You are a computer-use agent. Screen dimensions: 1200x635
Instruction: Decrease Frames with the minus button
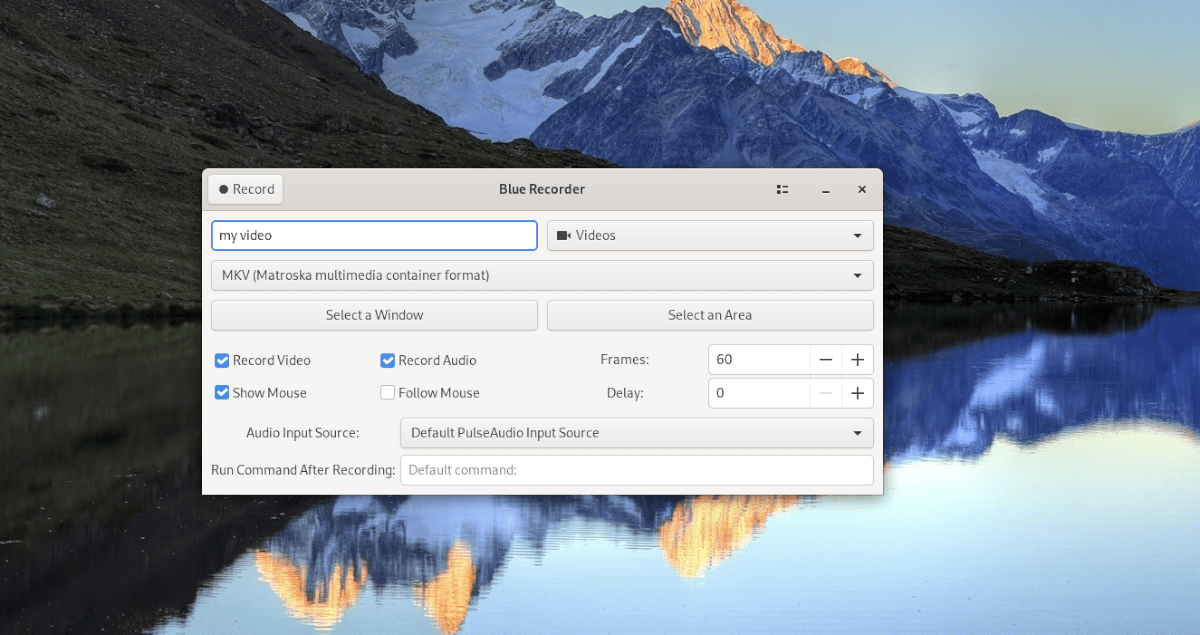[826, 360]
